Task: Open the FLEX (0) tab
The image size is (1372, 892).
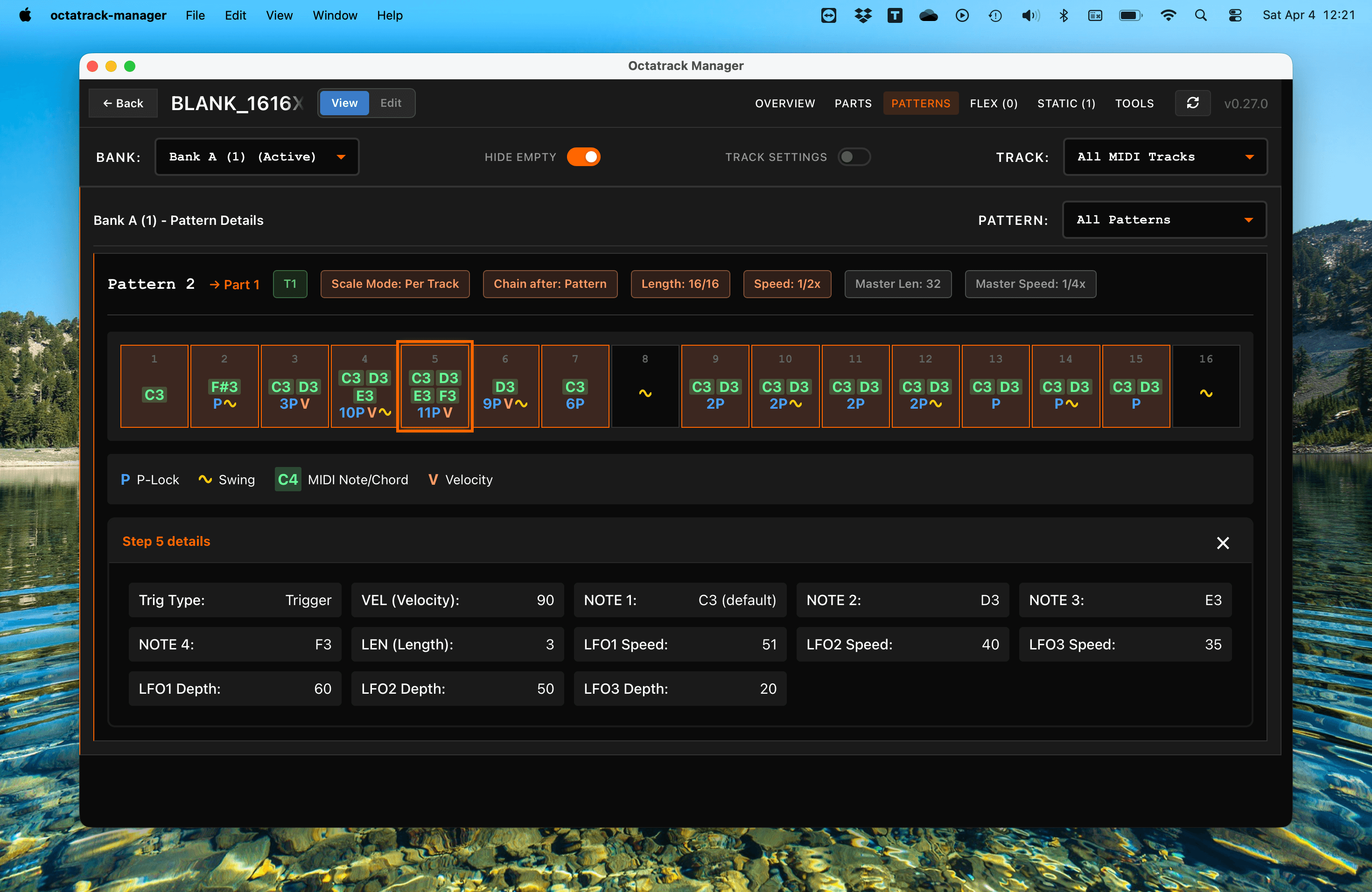Action: (993, 103)
